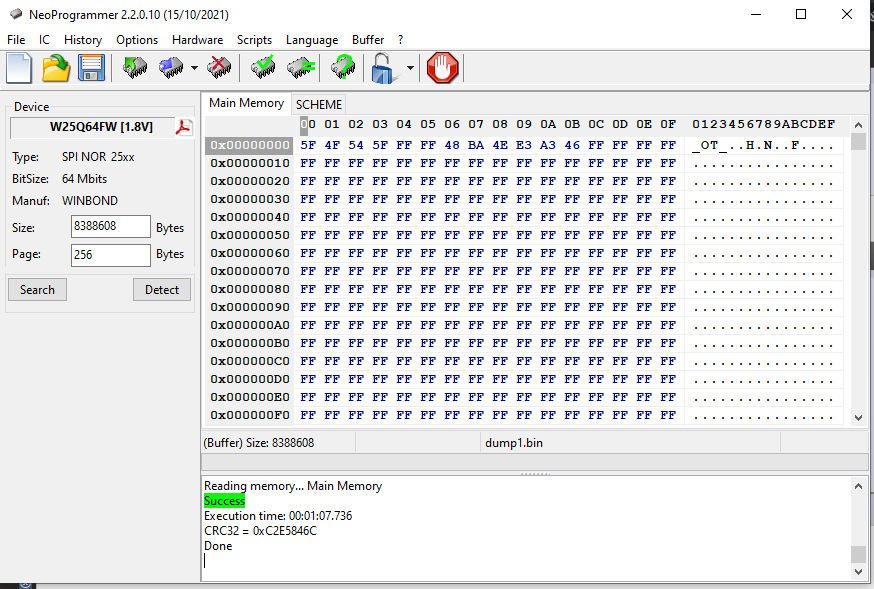
Task: Click the Size bytes input field
Action: pyautogui.click(x=110, y=227)
